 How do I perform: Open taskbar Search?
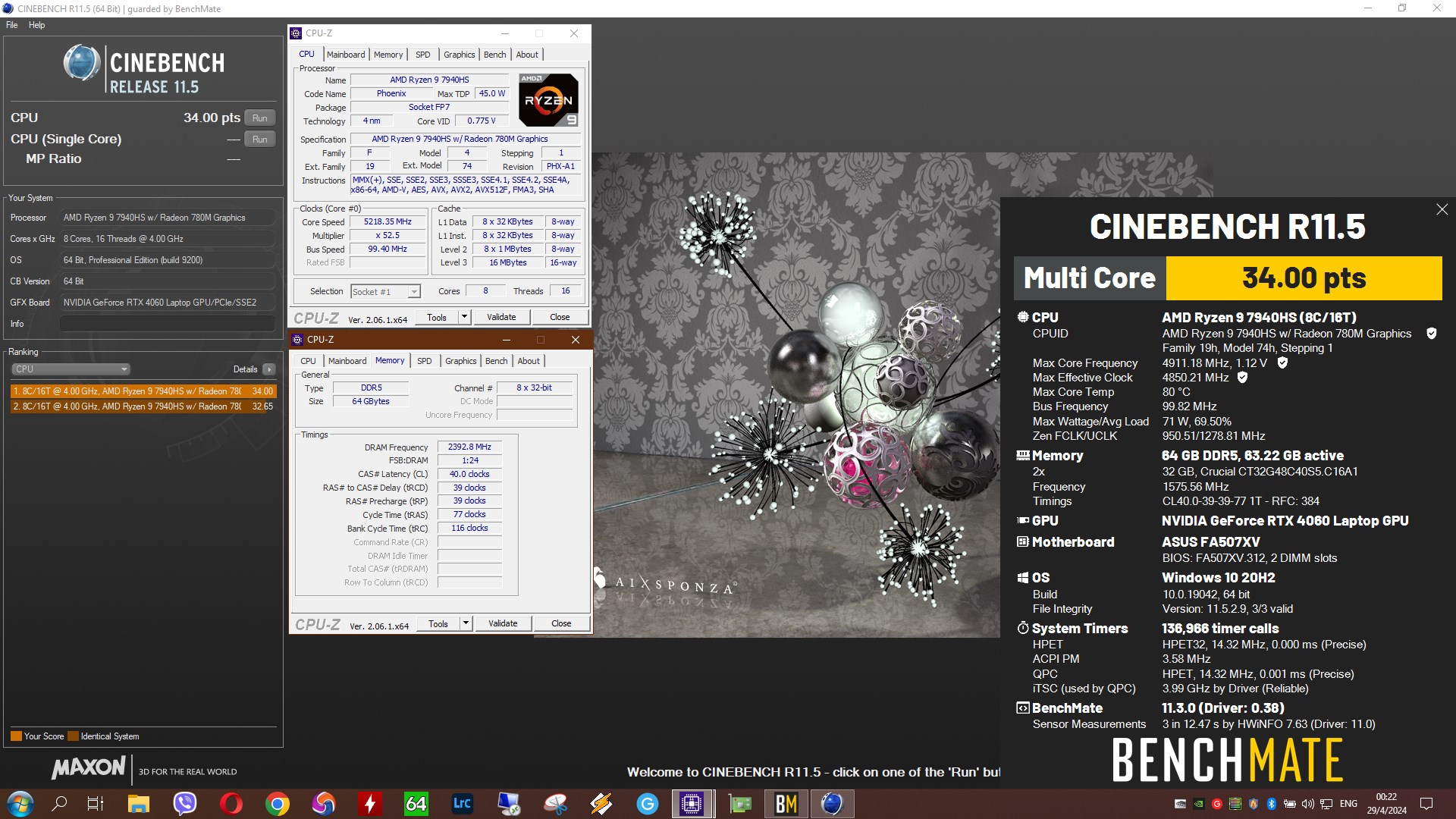point(58,804)
